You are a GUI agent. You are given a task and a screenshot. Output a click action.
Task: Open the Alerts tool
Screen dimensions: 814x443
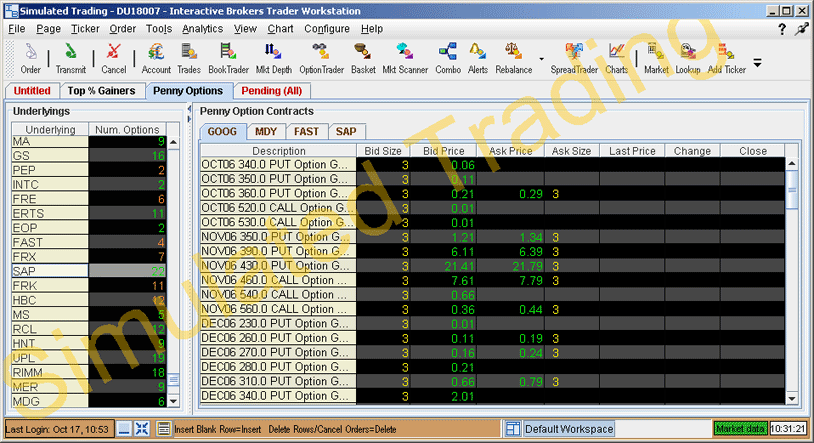pos(478,58)
